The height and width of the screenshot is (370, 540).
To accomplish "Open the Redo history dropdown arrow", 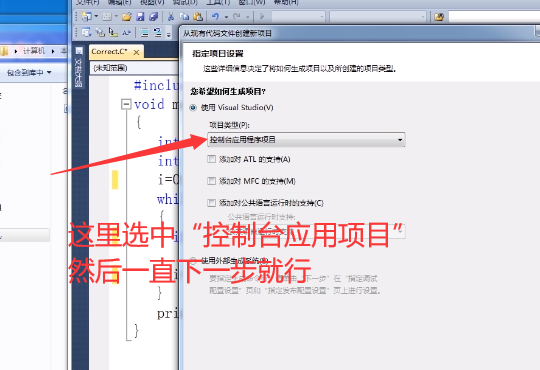I will coord(247,17).
